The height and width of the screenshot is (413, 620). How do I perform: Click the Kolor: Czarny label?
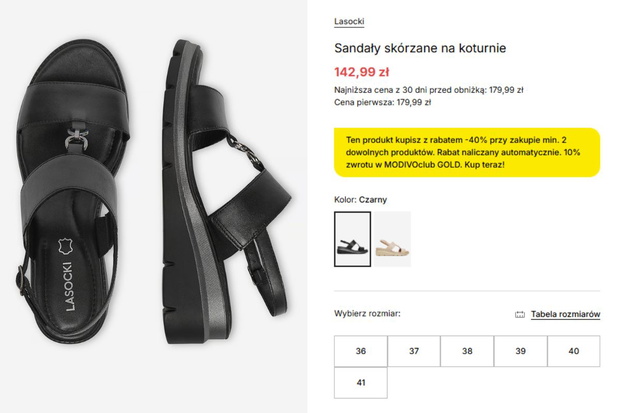361,200
